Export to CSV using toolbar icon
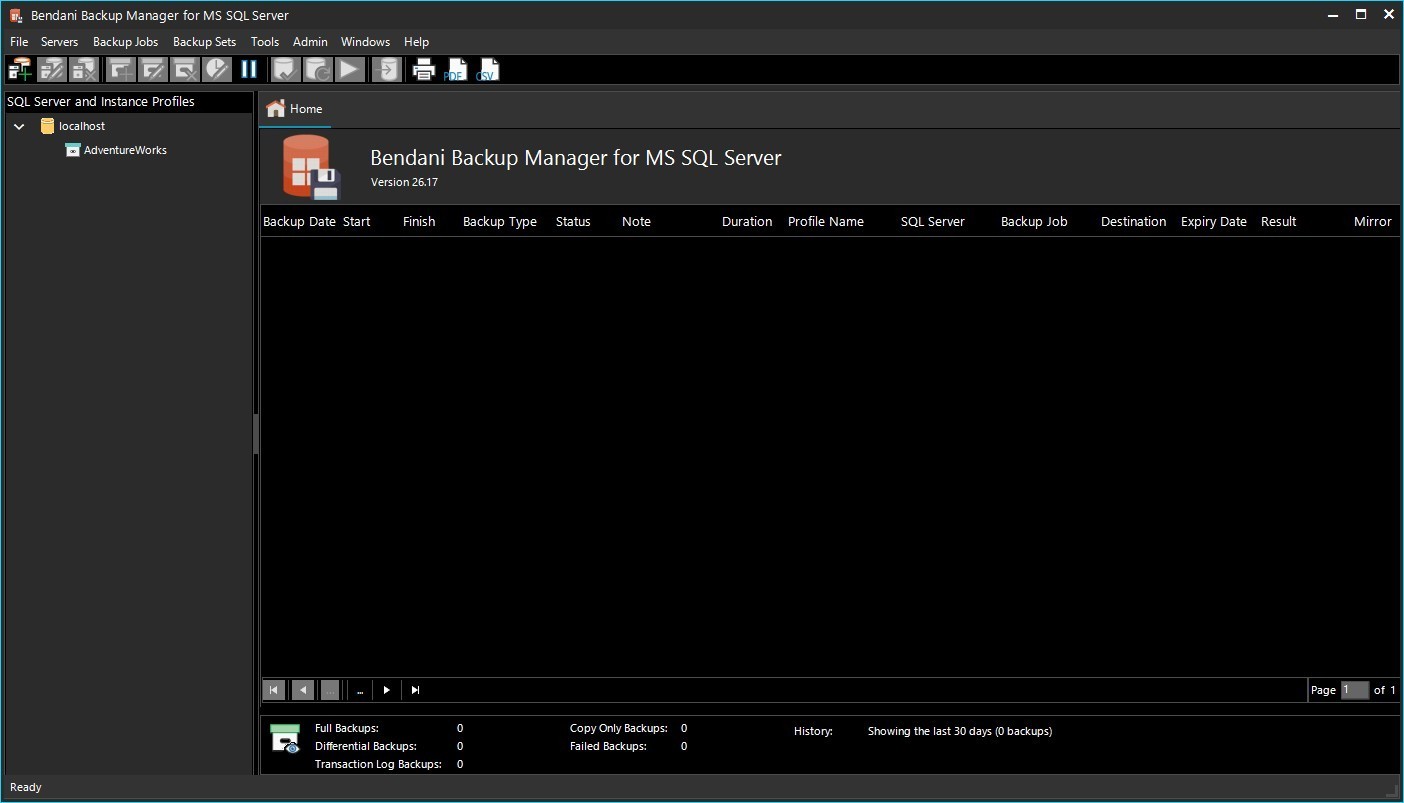1404x803 pixels. click(x=487, y=69)
